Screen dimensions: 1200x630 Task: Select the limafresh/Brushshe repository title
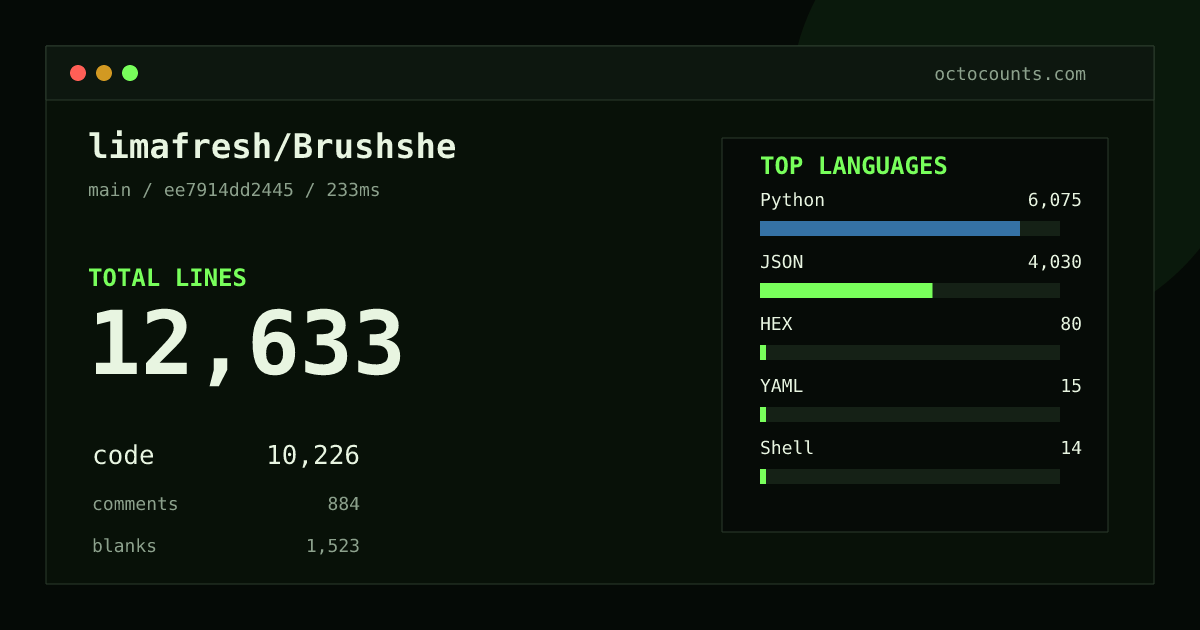(x=272, y=147)
